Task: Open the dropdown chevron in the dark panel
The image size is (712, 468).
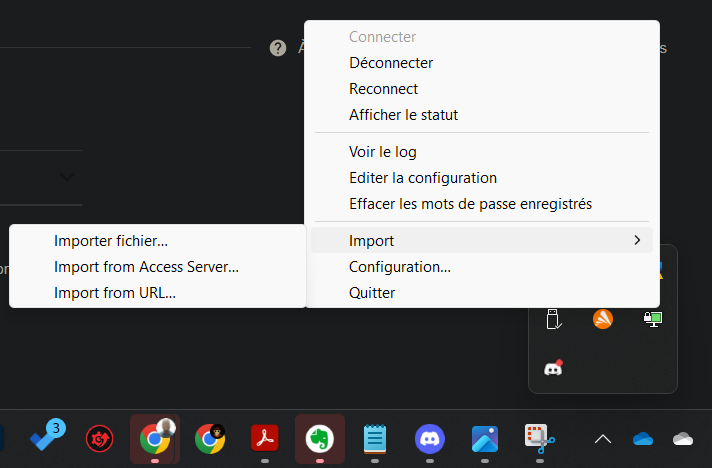Action: tap(67, 177)
